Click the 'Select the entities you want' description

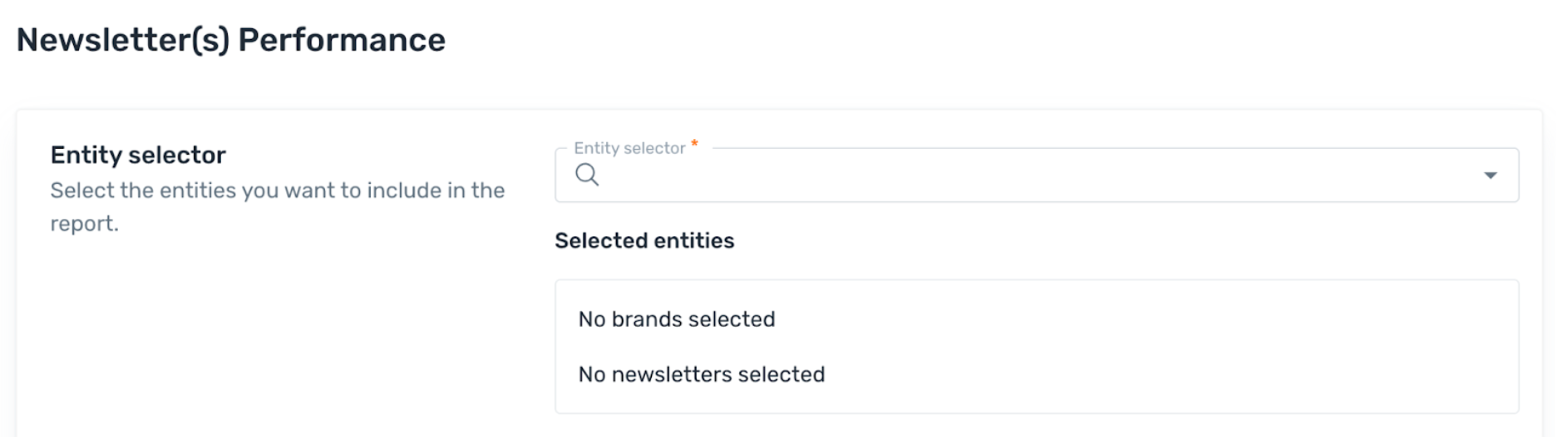pos(278,206)
